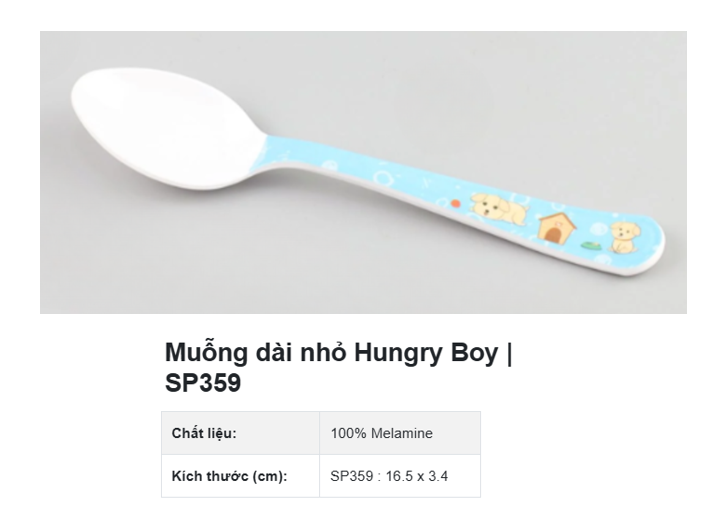Click the 16.5 x 3.4 dimensions text
The height and width of the screenshot is (523, 725).
[414, 476]
